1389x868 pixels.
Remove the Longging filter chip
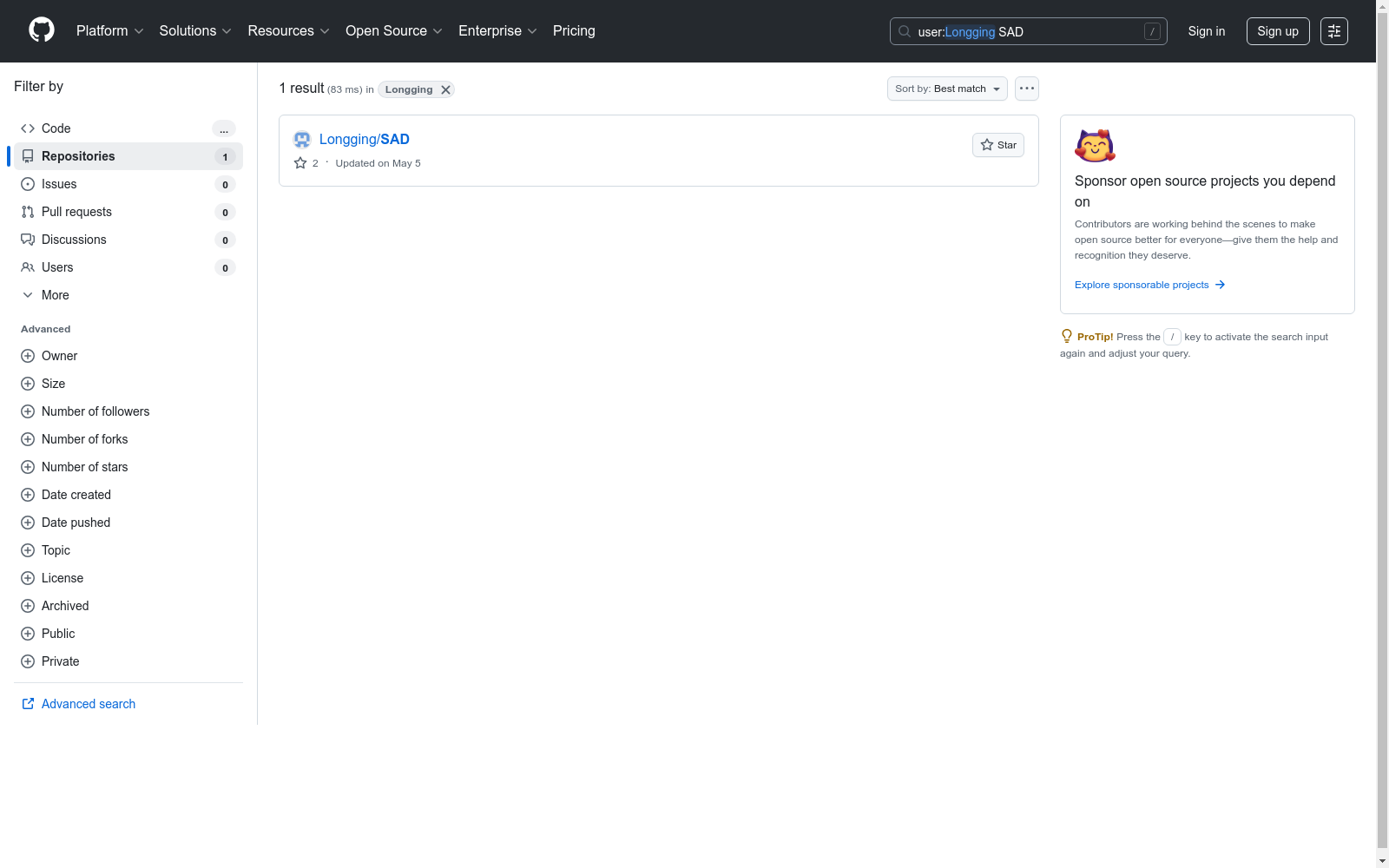point(445,89)
